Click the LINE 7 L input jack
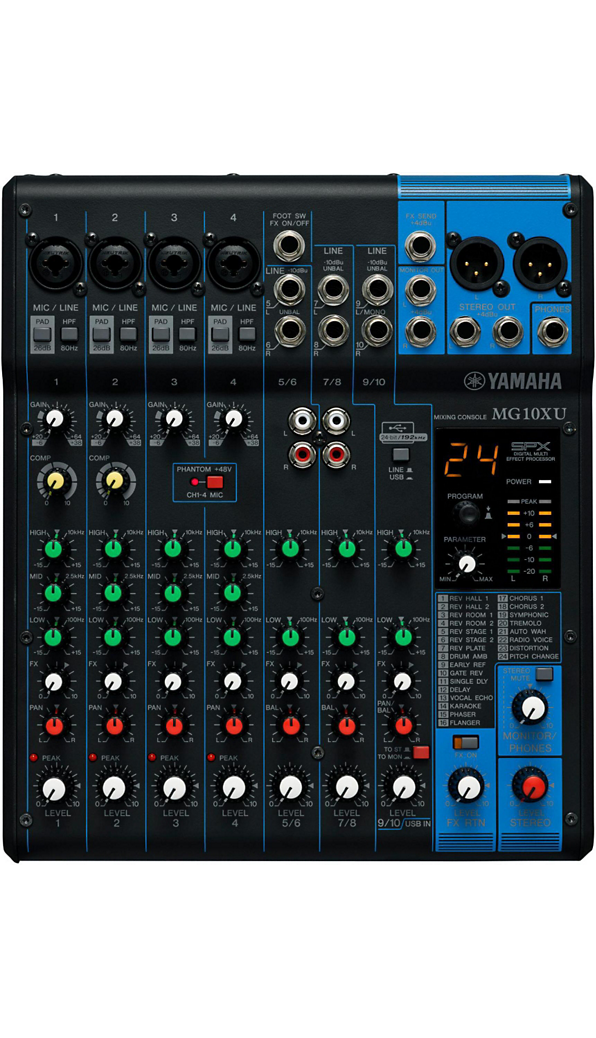The height and width of the screenshot is (1038, 596). pos(333,289)
